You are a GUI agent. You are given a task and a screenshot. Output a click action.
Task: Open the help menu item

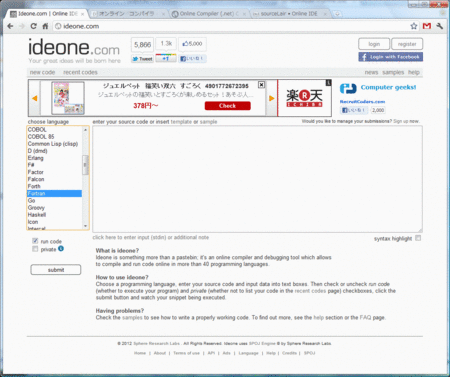[x=414, y=72]
